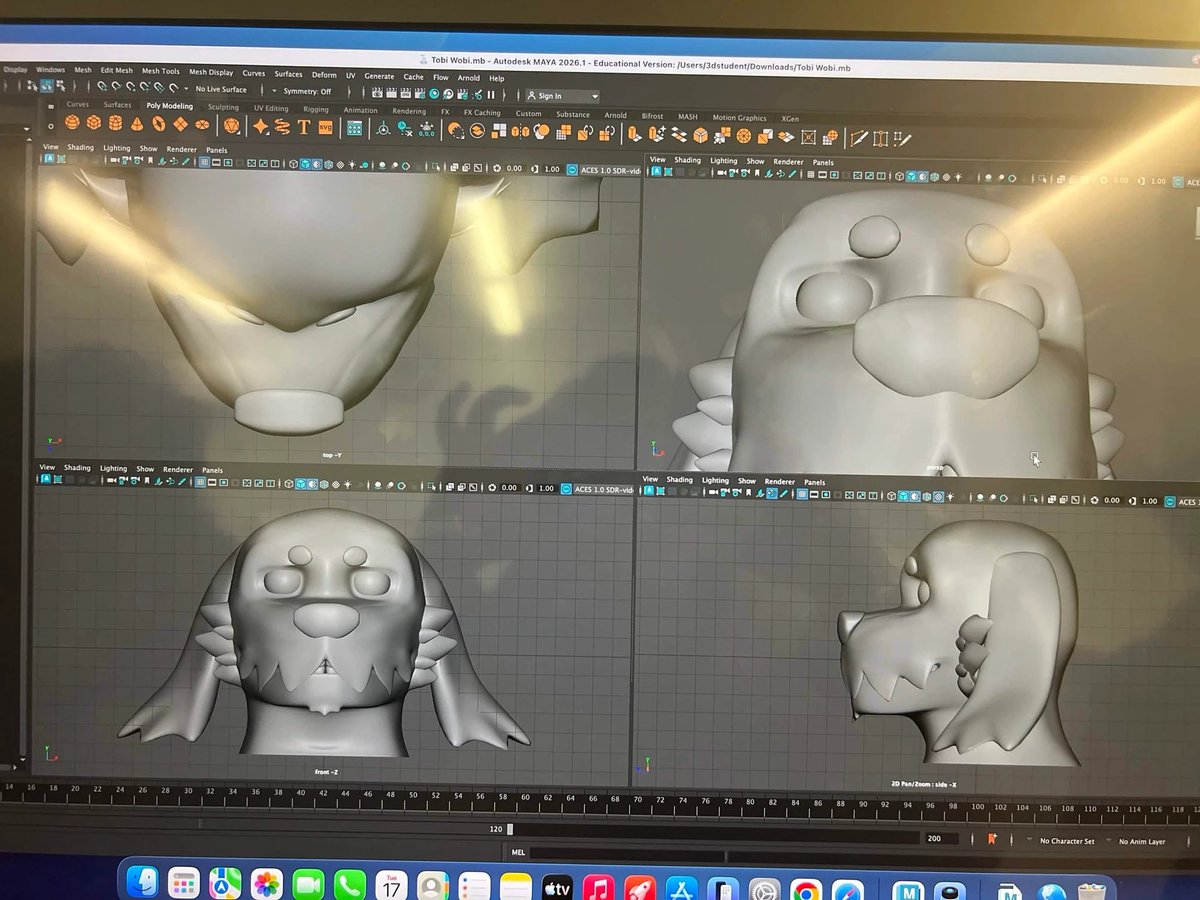Open ACES 1.0 SDR-video dropdown in the top-left panel
Image resolution: width=1200 pixels, height=900 pixels.
pyautogui.click(x=608, y=169)
